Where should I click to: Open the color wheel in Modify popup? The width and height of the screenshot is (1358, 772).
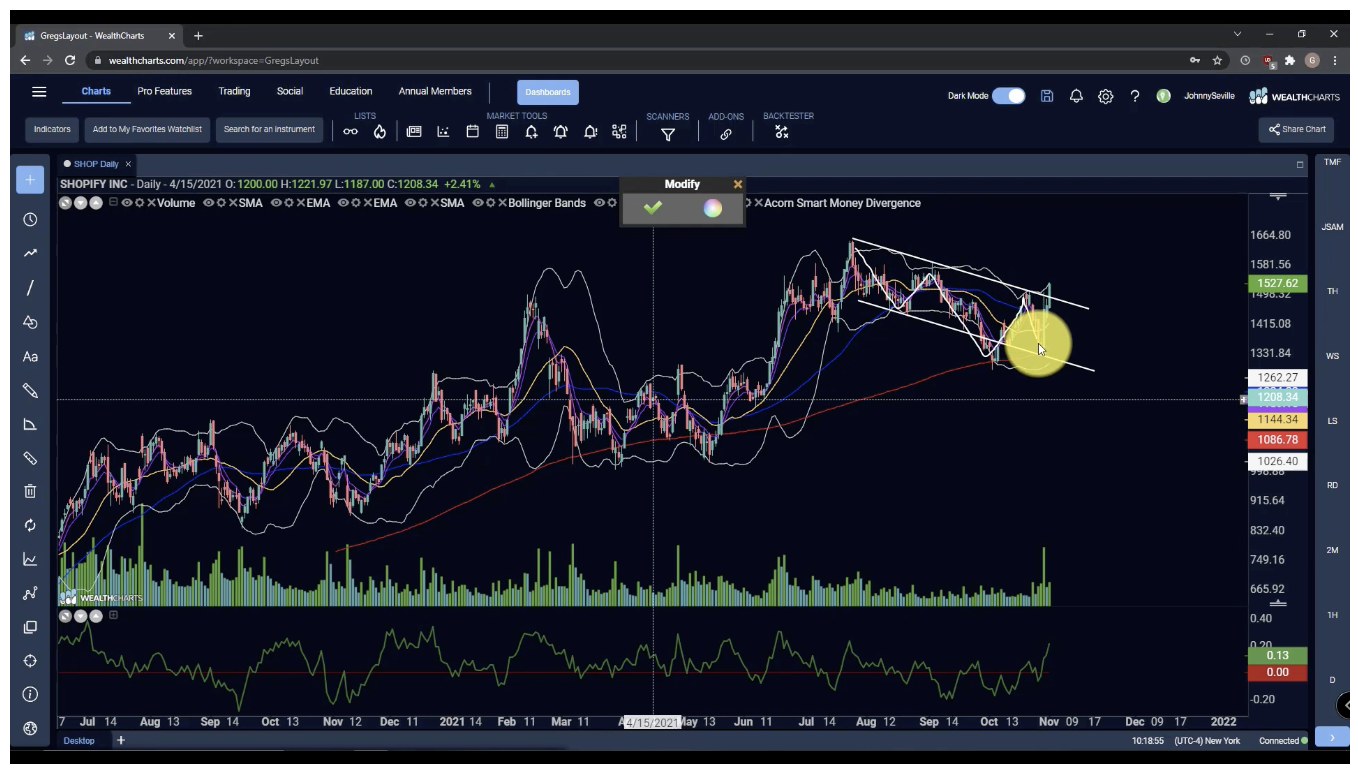click(712, 208)
